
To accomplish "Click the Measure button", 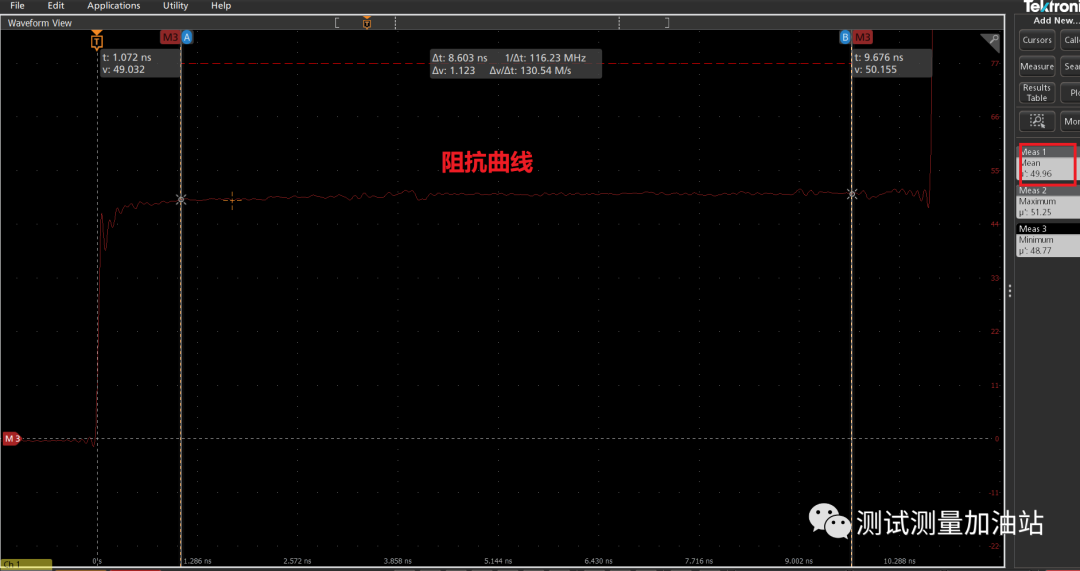I will pyautogui.click(x=1037, y=67).
